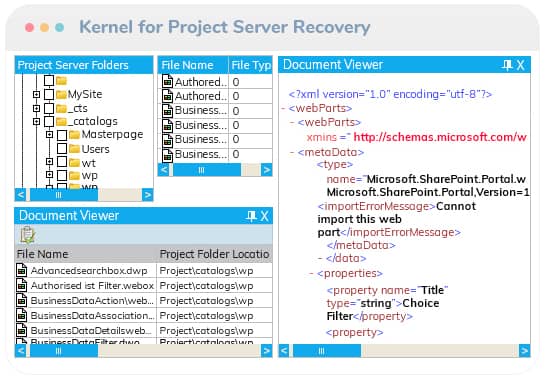This screenshot has width=545, height=380.
Task: Click the teal window dot in title bar
Action: click(59, 27)
